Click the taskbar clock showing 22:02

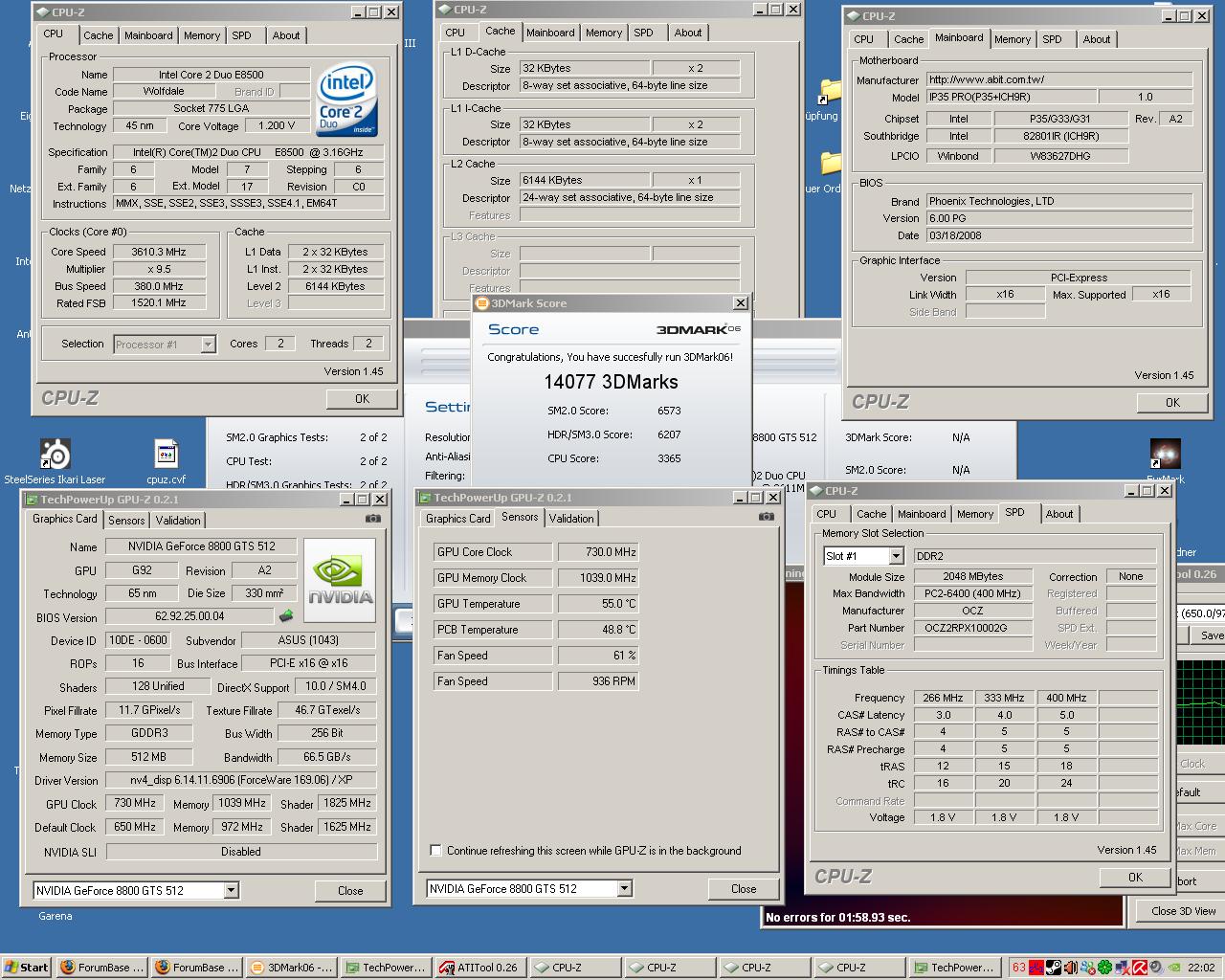[1201, 968]
